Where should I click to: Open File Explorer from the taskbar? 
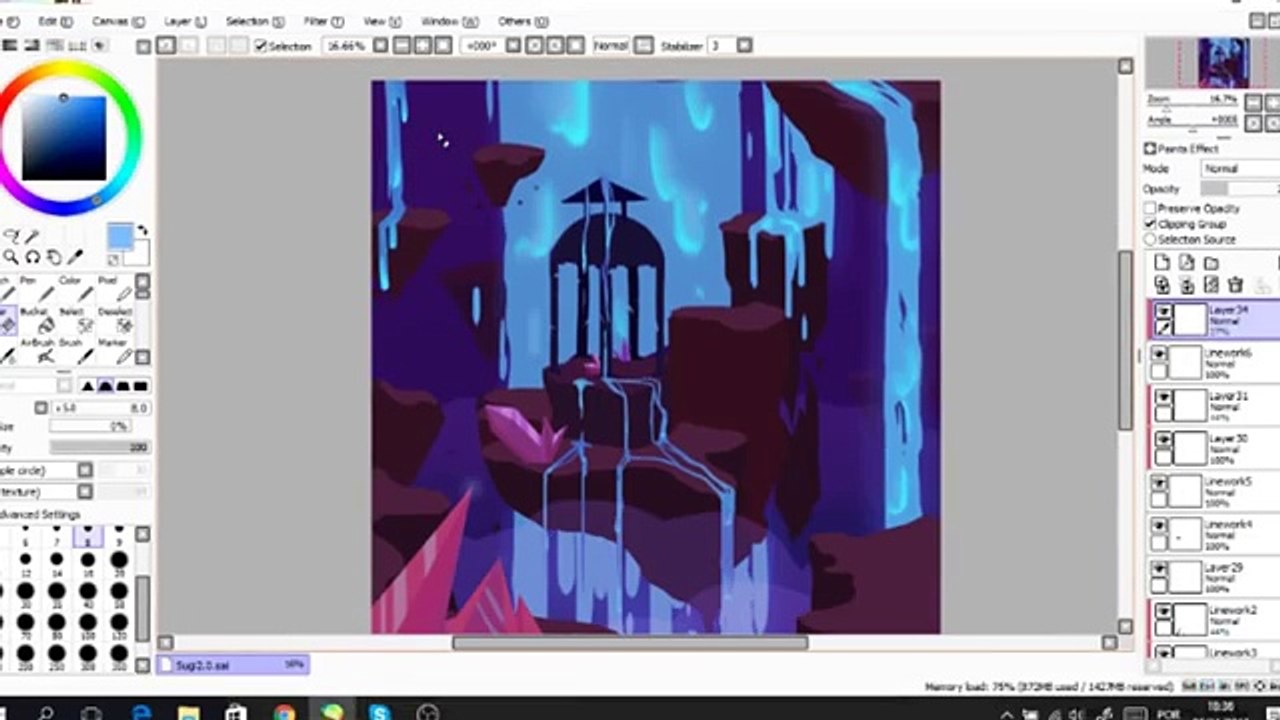[189, 712]
